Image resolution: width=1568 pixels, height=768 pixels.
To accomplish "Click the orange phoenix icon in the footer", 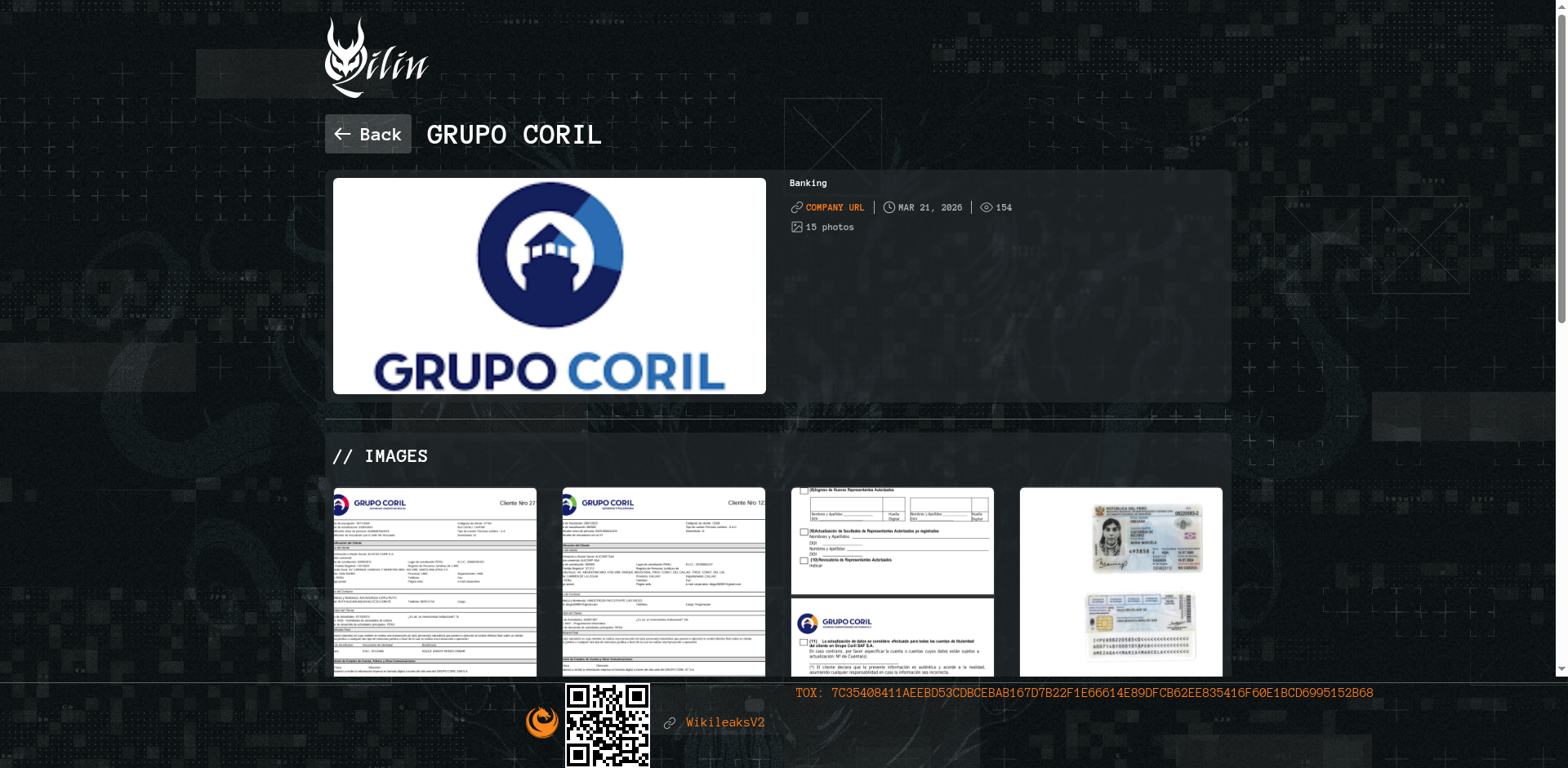I will [541, 721].
